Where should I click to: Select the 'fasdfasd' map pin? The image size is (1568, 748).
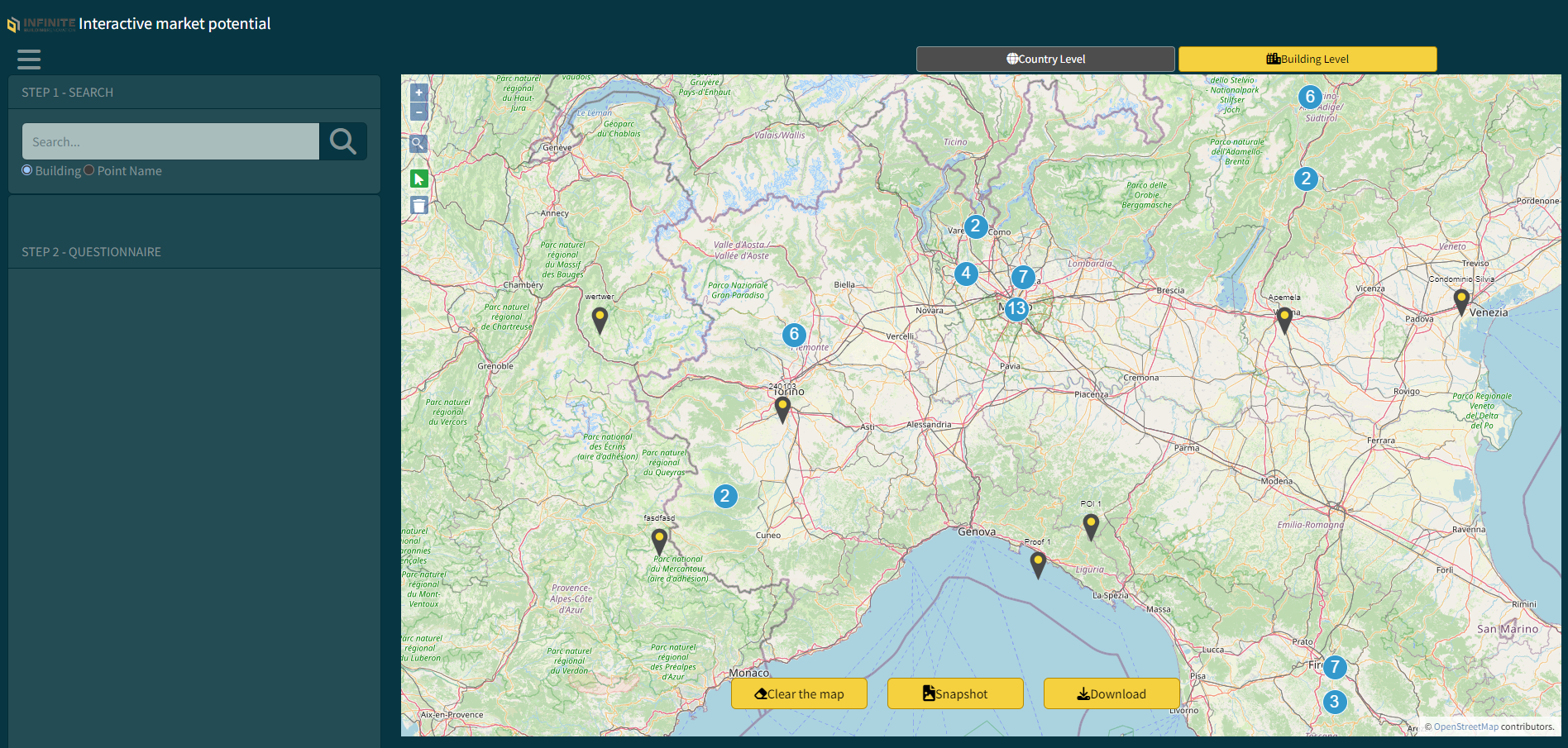[659, 542]
